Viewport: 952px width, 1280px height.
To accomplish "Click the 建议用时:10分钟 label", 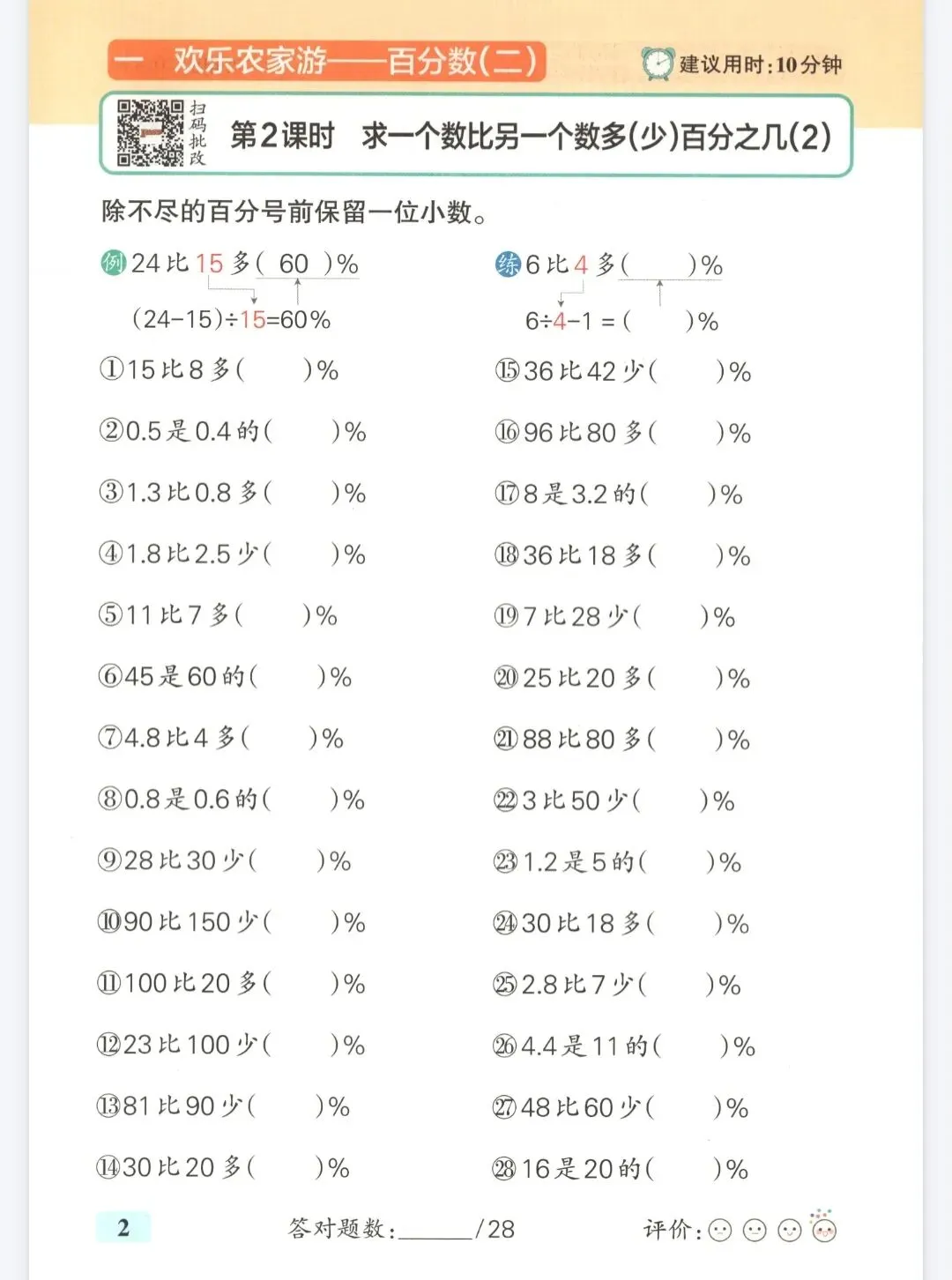I will [760, 64].
